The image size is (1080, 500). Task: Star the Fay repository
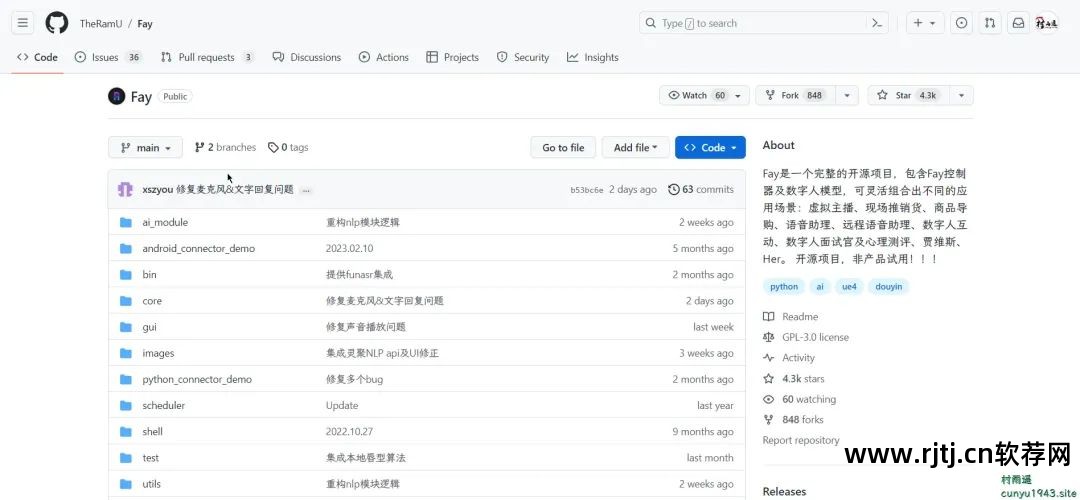[908, 96]
